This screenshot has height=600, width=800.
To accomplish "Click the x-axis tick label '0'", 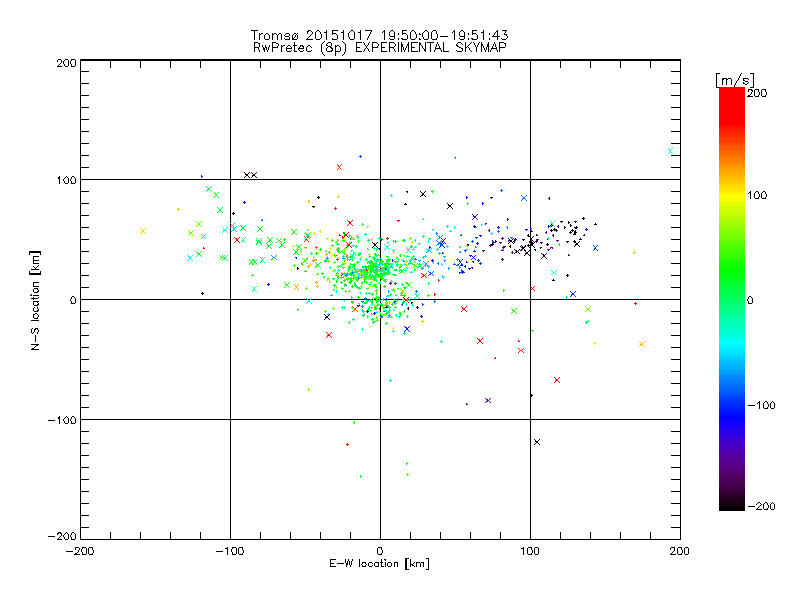I will [380, 552].
